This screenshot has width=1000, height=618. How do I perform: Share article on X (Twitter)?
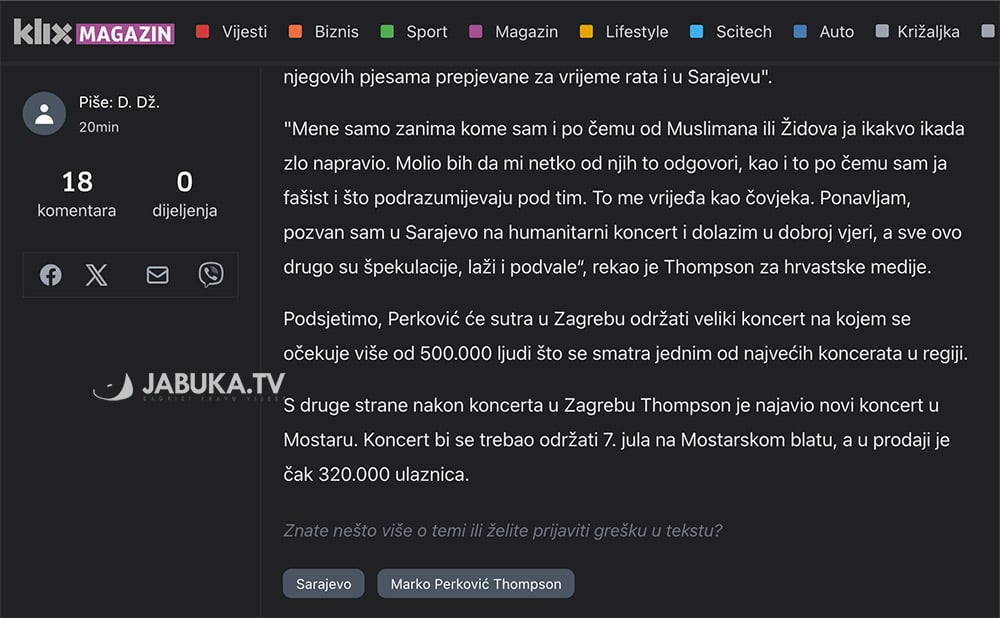[x=97, y=275]
